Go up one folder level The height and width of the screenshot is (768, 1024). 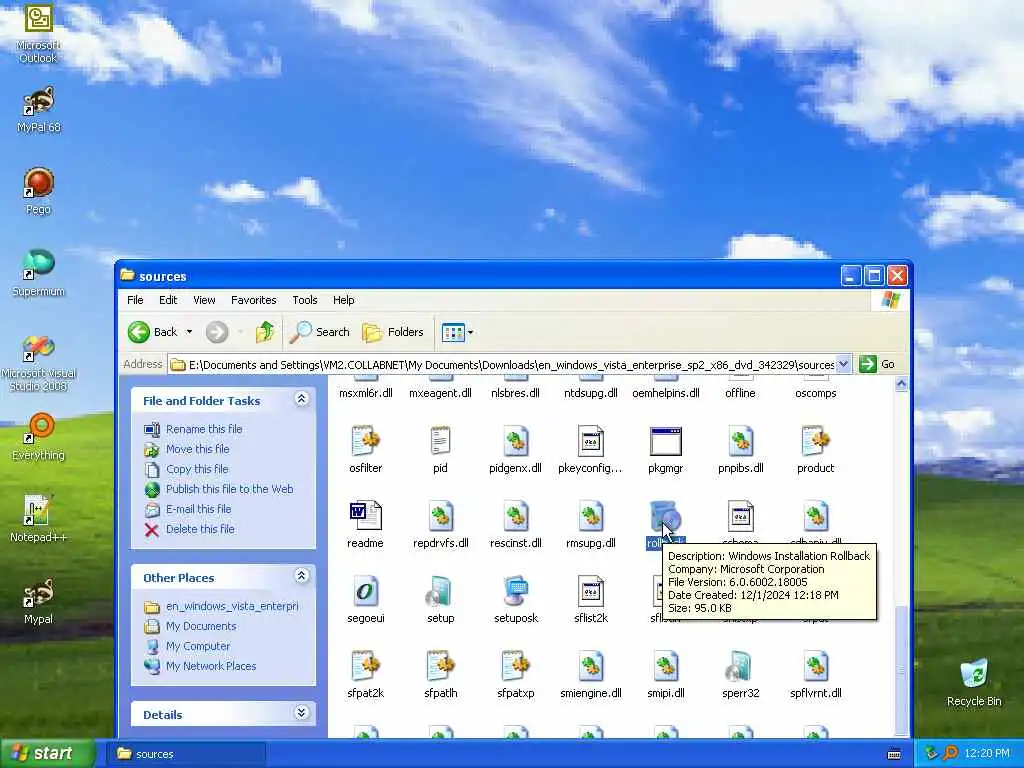[x=265, y=332]
